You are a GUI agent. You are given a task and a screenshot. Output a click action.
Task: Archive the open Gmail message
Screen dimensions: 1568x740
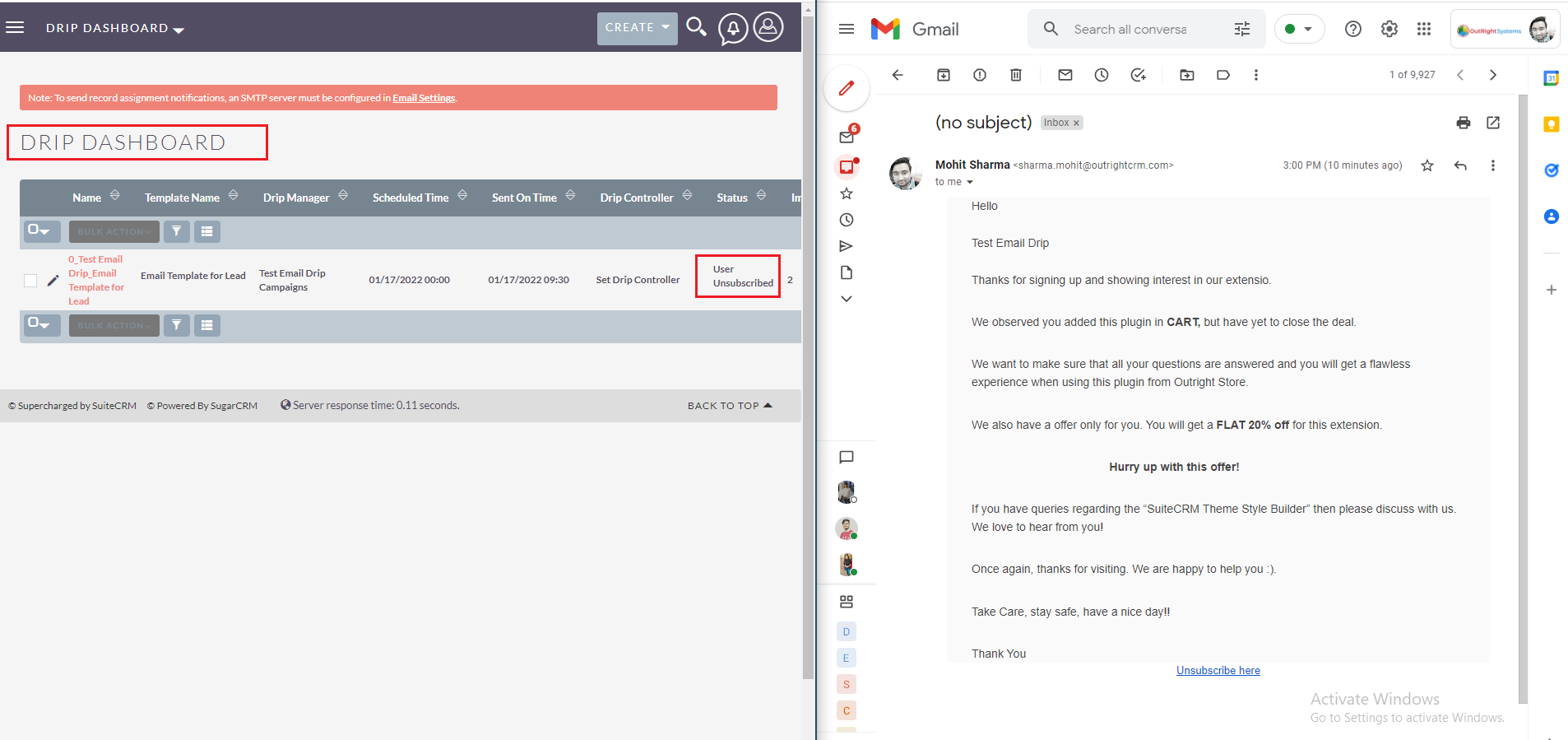tap(944, 75)
